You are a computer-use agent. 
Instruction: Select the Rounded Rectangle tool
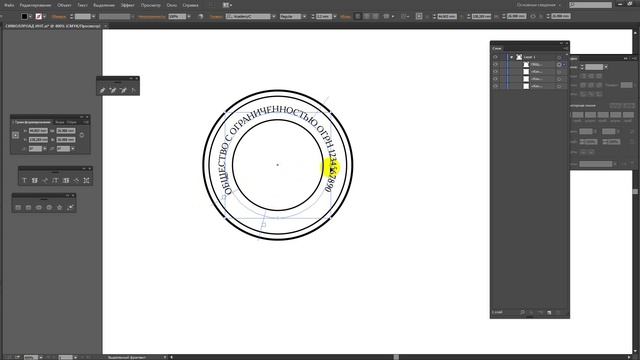[x=28, y=207]
